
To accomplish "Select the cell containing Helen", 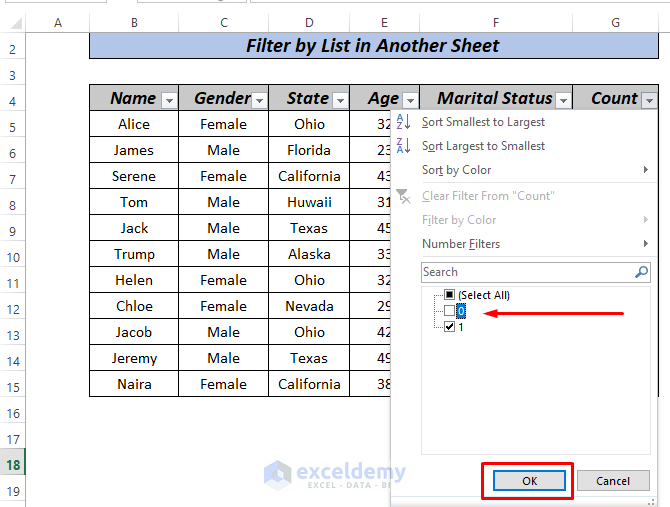I will [134, 280].
